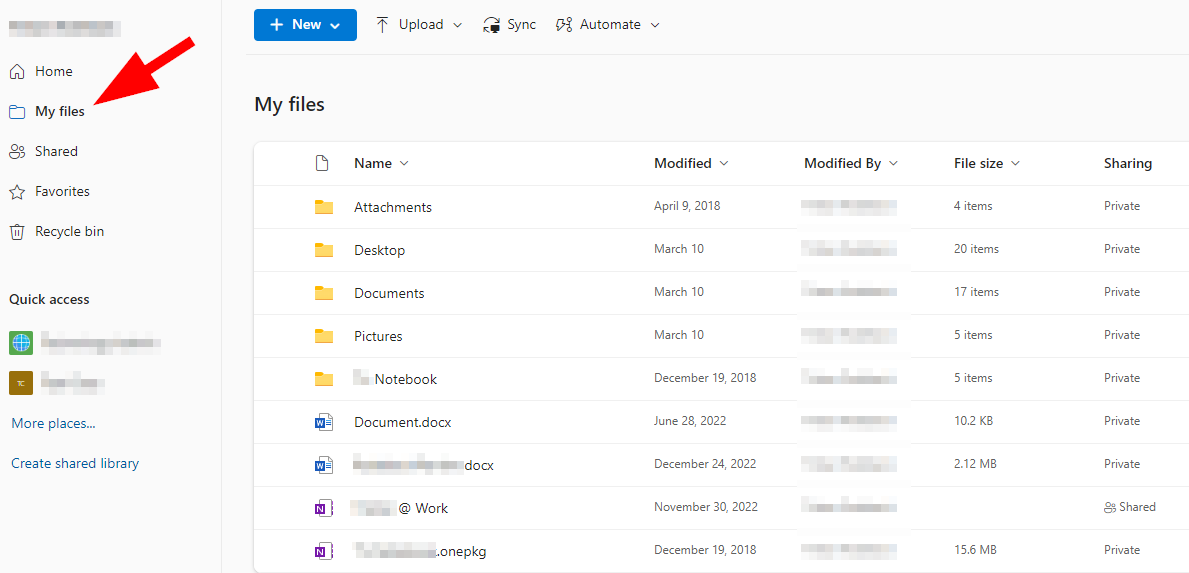Viewport: 1189px width, 573px height.
Task: Select My files in the sidebar
Action: pyautogui.click(x=60, y=111)
